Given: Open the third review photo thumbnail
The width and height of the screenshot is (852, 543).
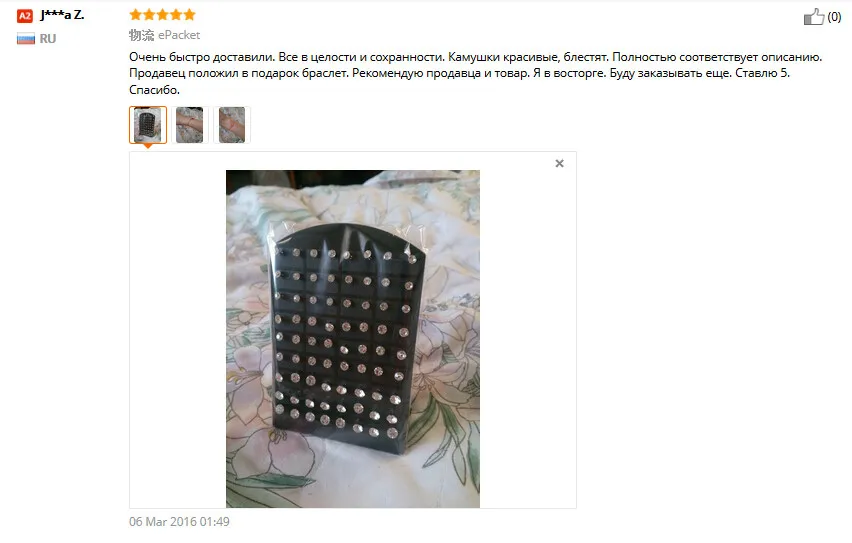Looking at the screenshot, I should tap(232, 125).
